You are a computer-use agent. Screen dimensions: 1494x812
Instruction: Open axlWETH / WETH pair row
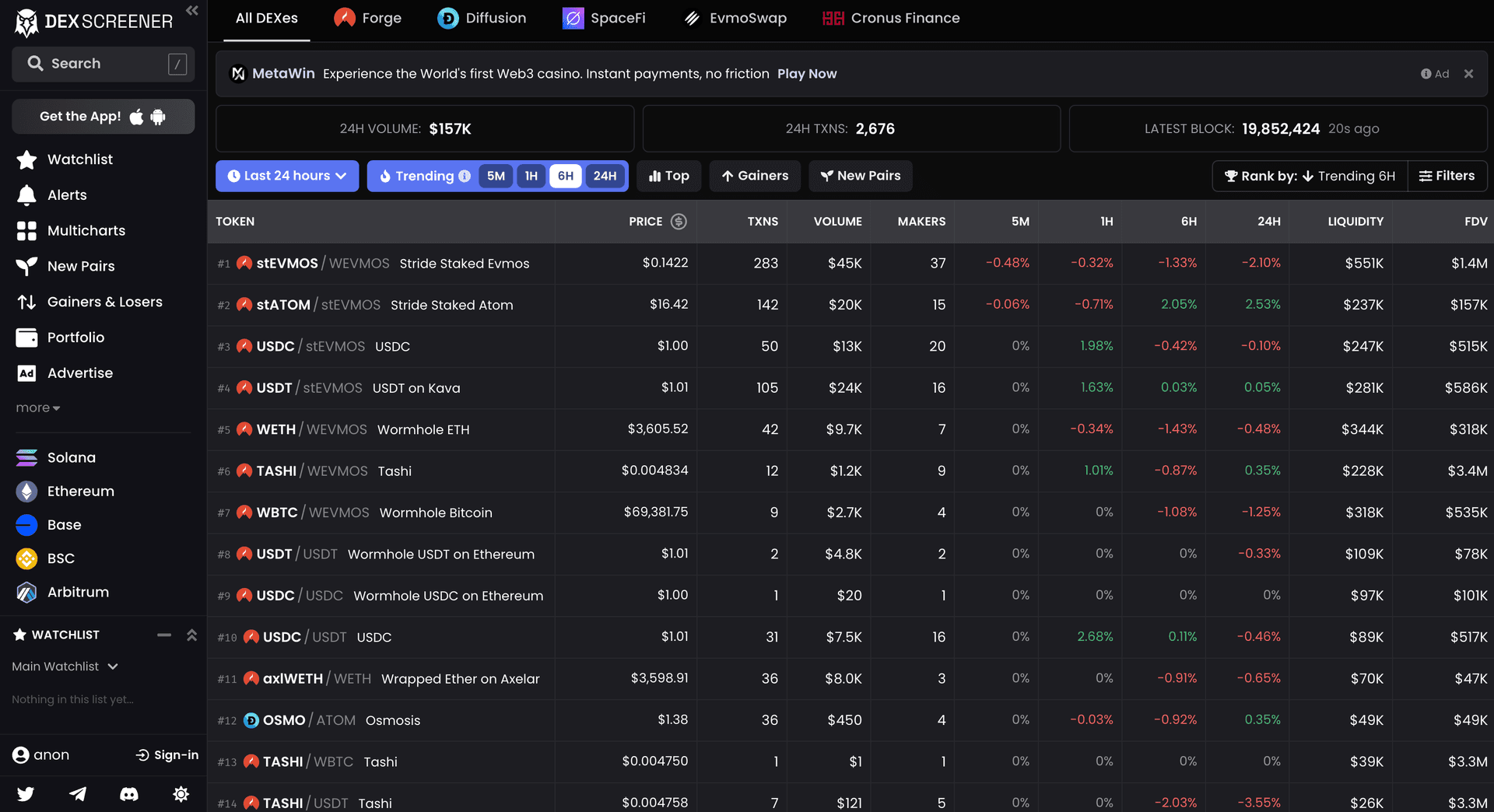(850, 679)
